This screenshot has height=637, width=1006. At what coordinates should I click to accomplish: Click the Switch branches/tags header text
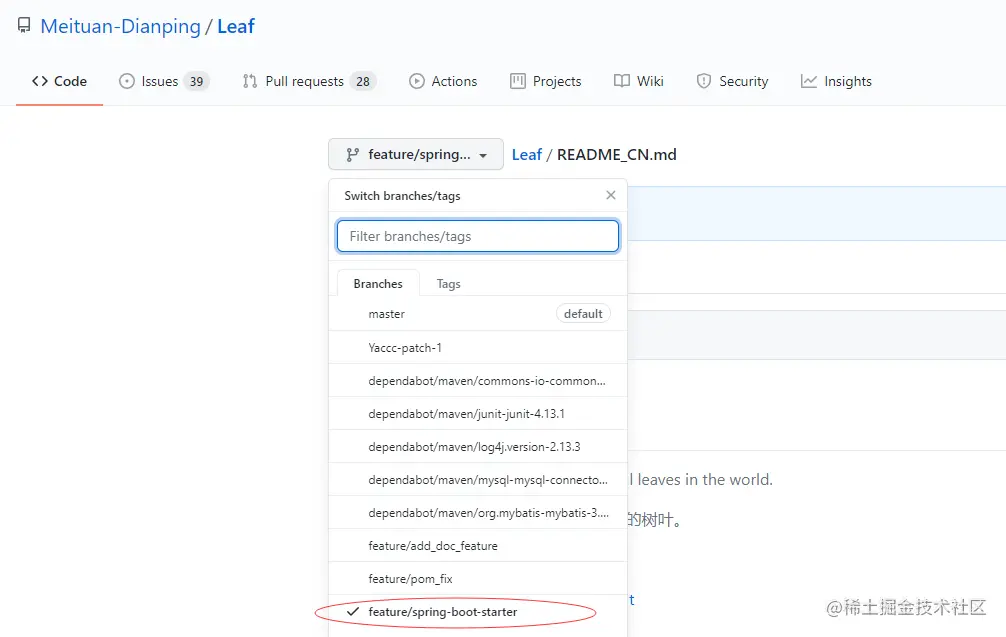coord(402,196)
